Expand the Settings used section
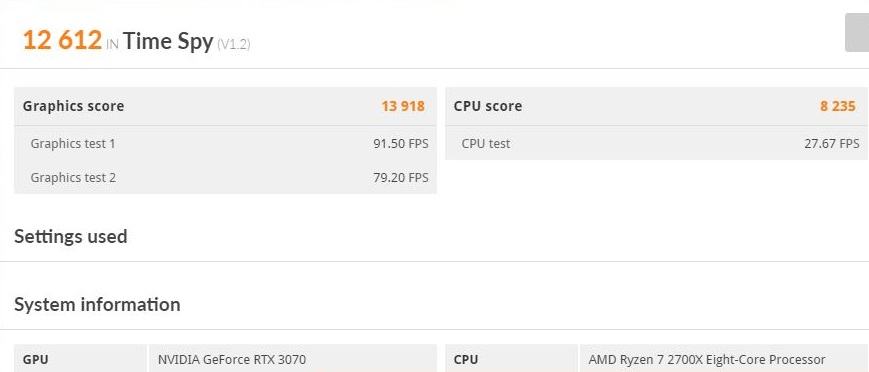The width and height of the screenshot is (869, 372). click(x=70, y=236)
